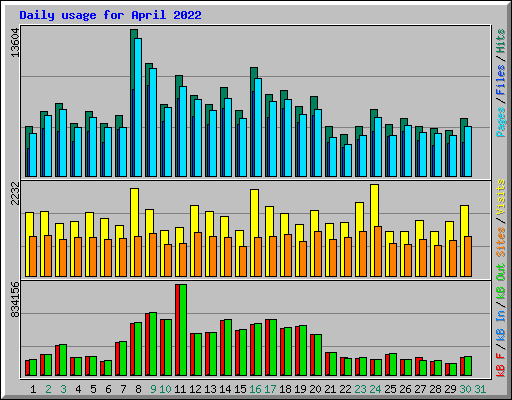Click day 30 on the x-axis
The image size is (512, 400).
(465, 389)
